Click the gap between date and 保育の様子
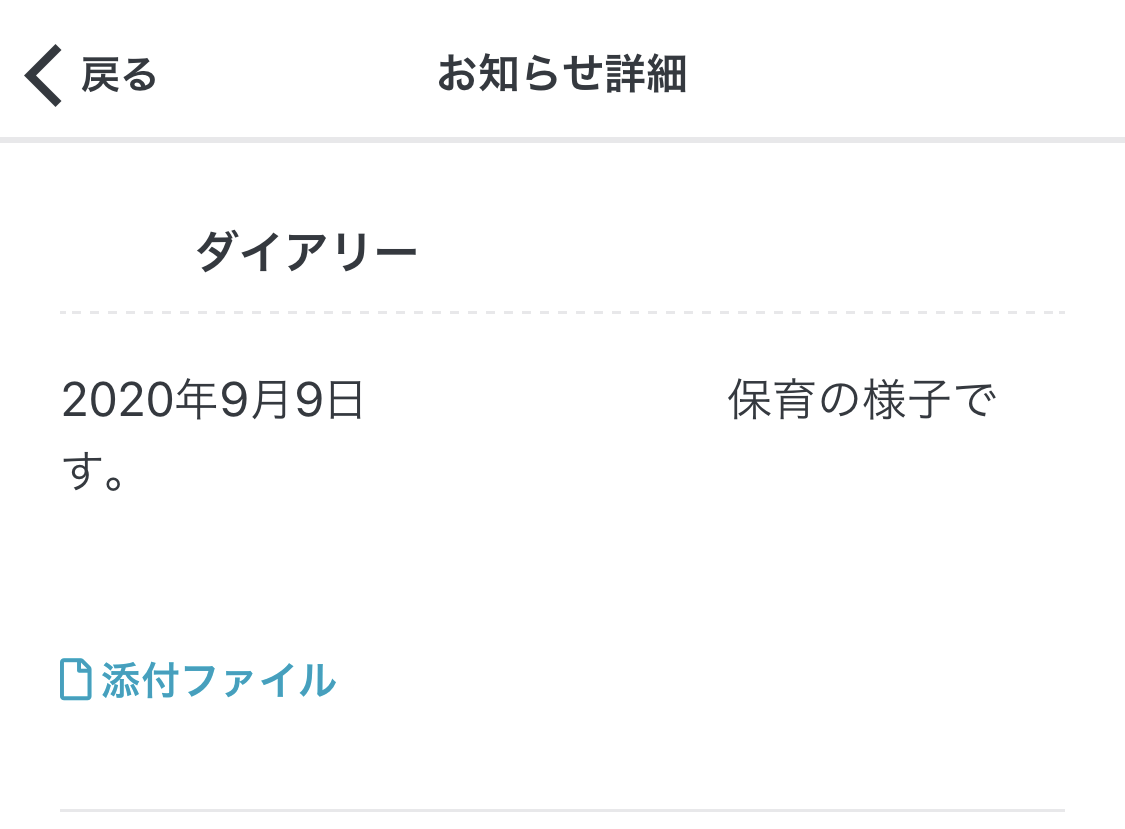Screen dimensions: 1125x829 (x=546, y=400)
